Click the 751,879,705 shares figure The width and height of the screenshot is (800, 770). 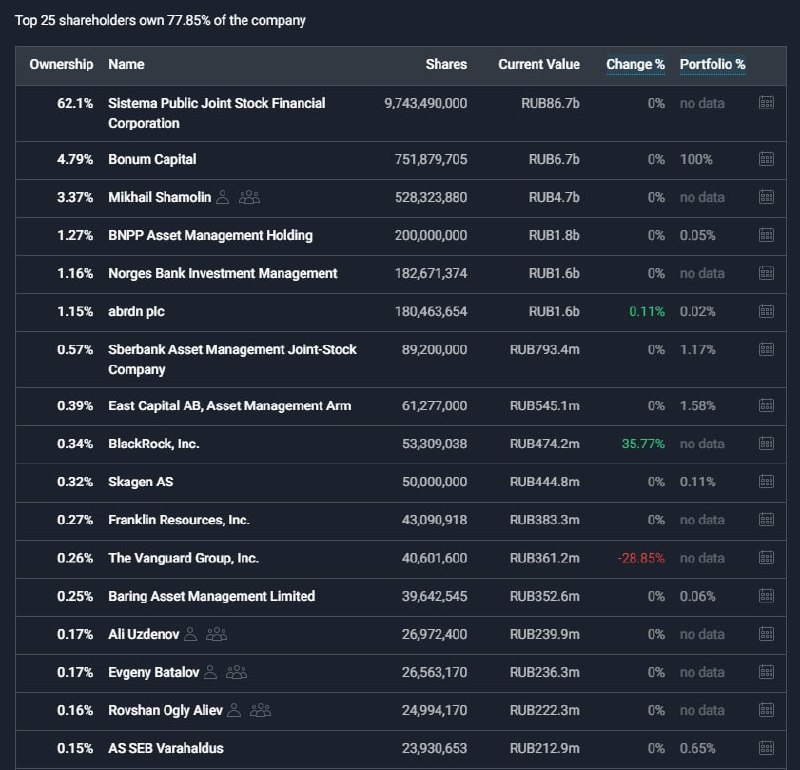tap(431, 159)
